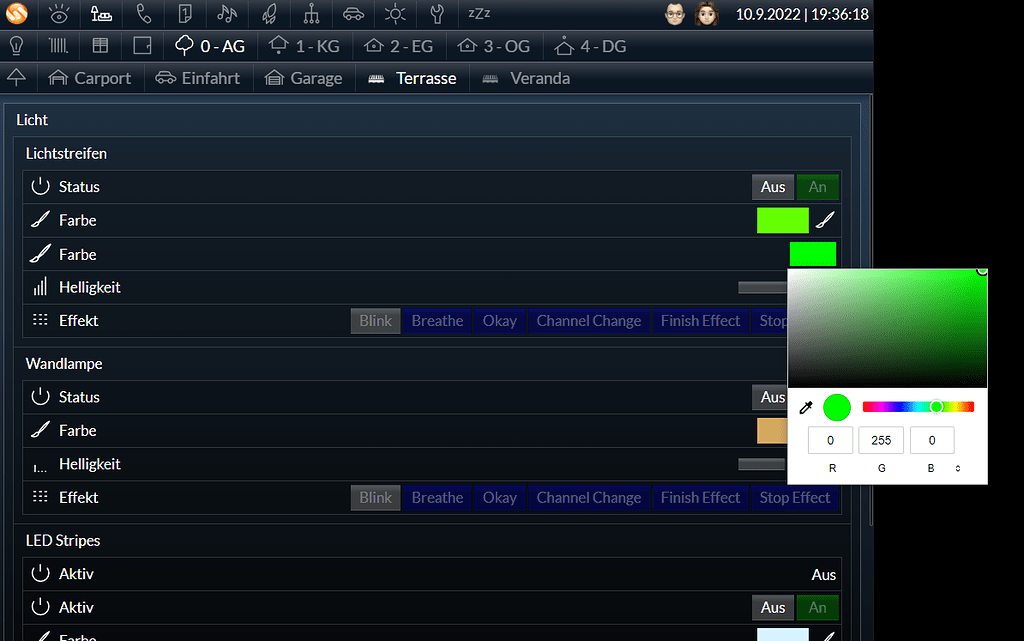
Task: Switch to floor 1 - KG
Action: tap(304, 46)
